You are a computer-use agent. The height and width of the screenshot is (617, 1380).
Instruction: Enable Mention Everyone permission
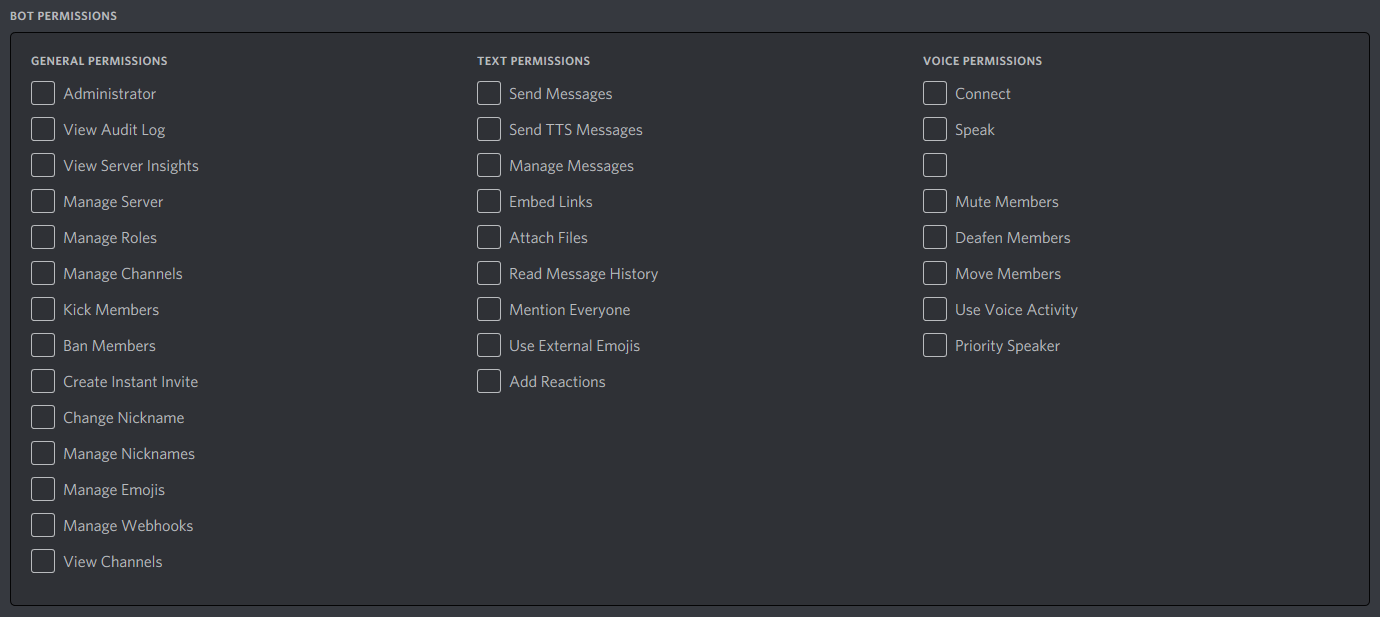489,308
